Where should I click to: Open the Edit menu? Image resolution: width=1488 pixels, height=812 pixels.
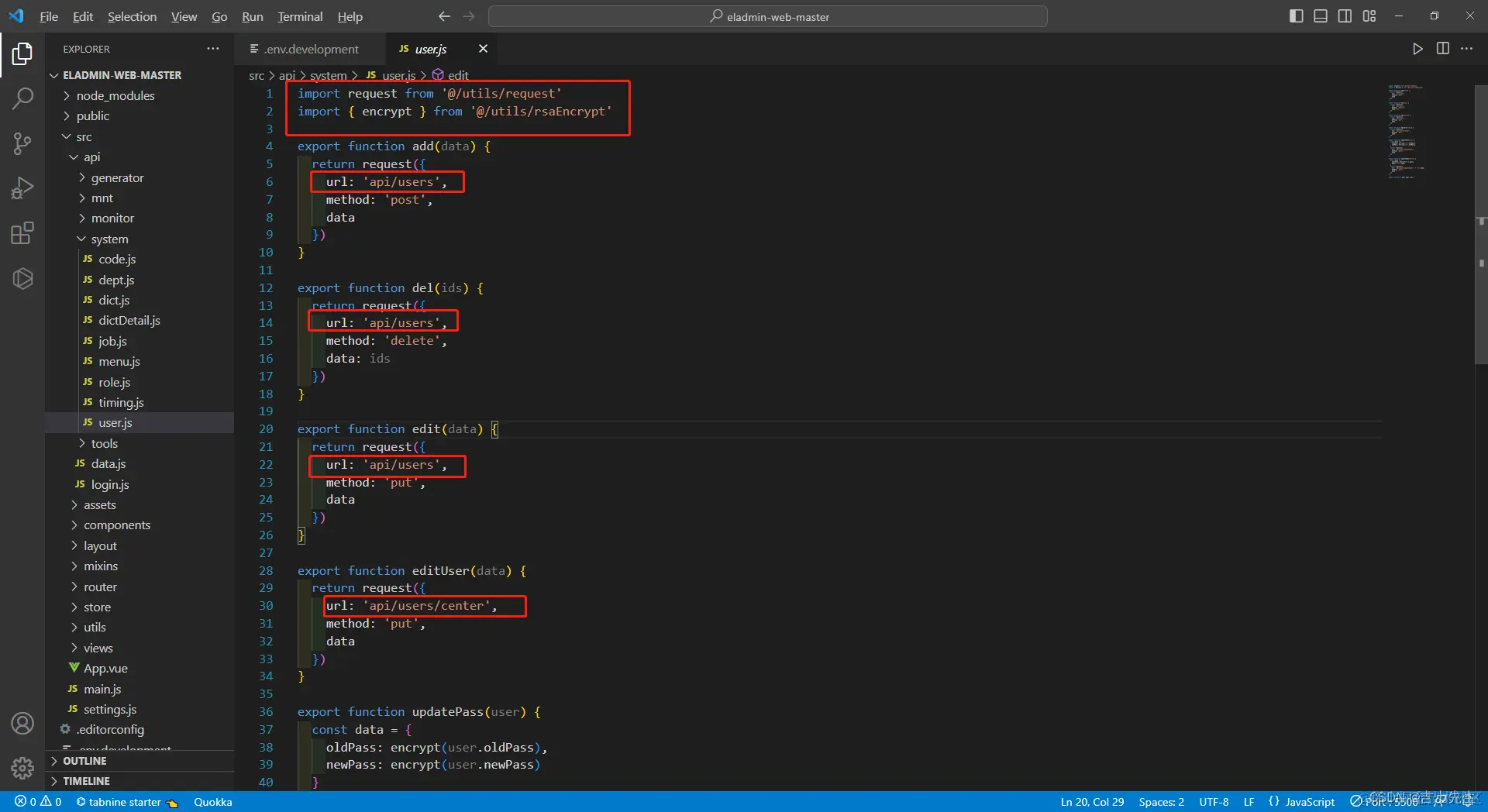coord(83,16)
